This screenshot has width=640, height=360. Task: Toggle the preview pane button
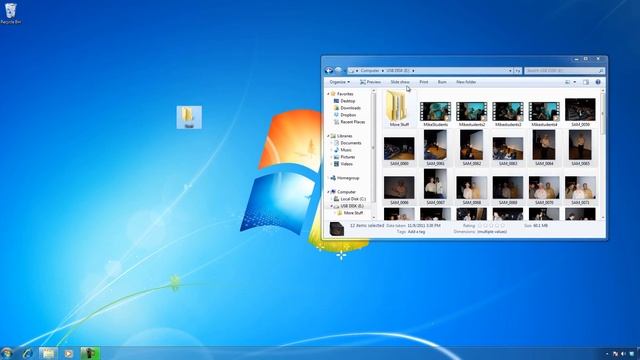(x=586, y=82)
